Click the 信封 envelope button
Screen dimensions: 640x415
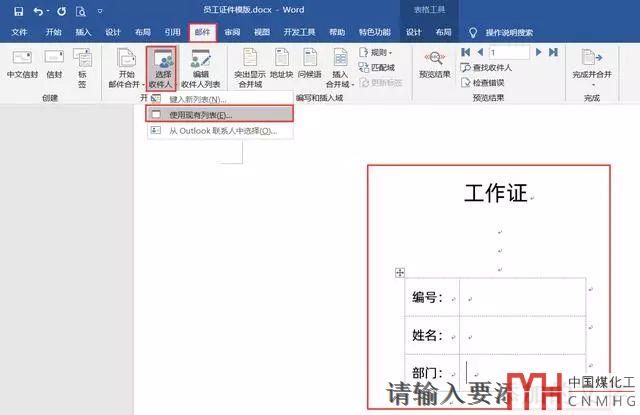pos(54,64)
